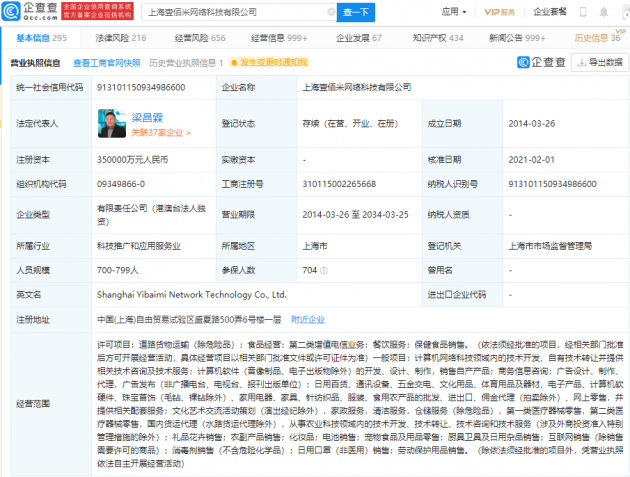Select business term 2014-03-26 至 2034-03-25
Screen dimensions: 630x477
355,215
